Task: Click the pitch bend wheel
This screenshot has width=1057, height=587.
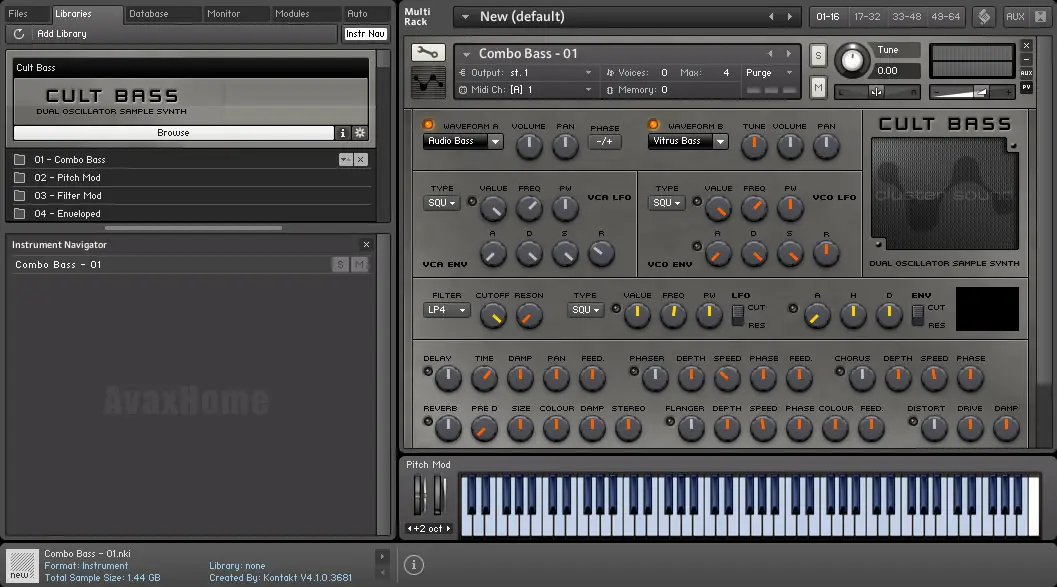Action: pos(420,496)
